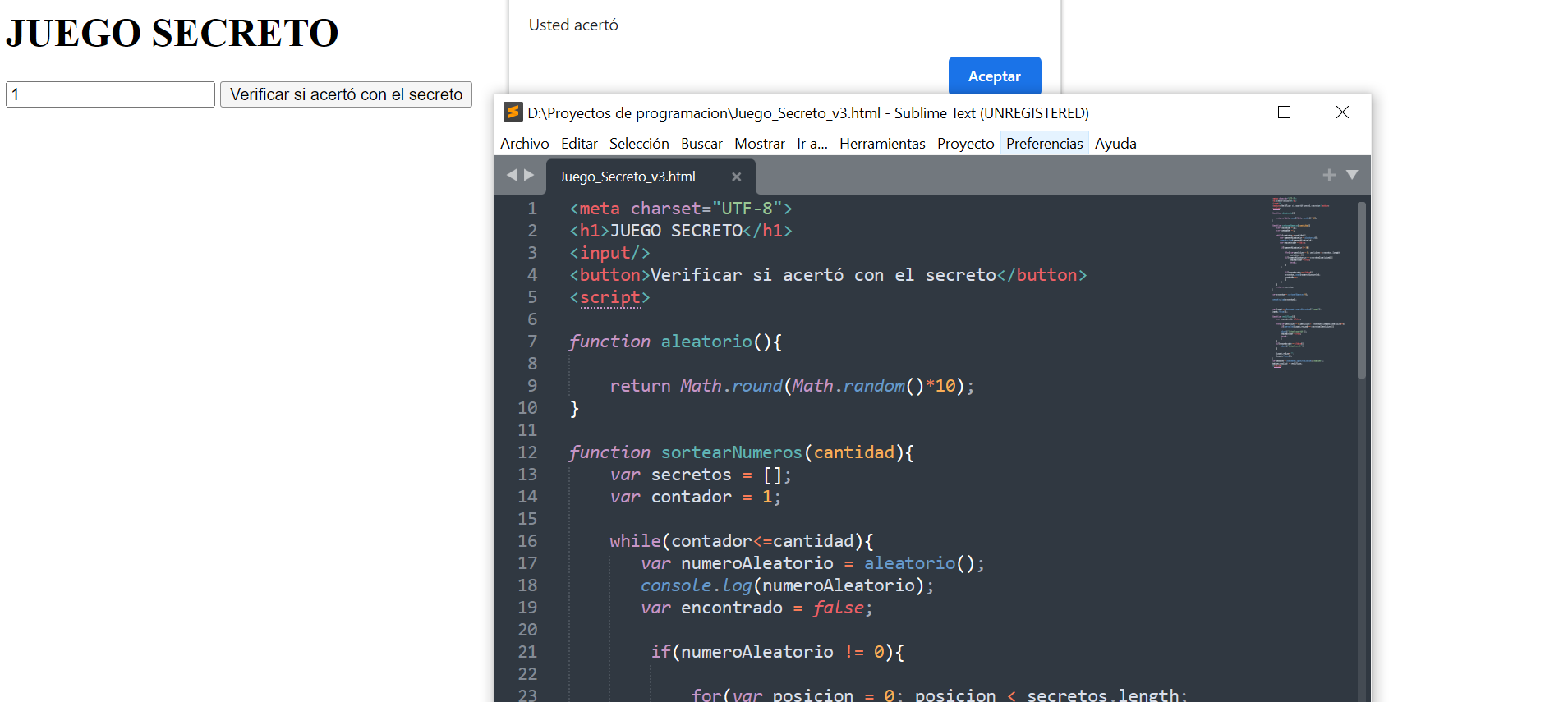
Task: Click the input tag on line 3
Action: point(609,253)
